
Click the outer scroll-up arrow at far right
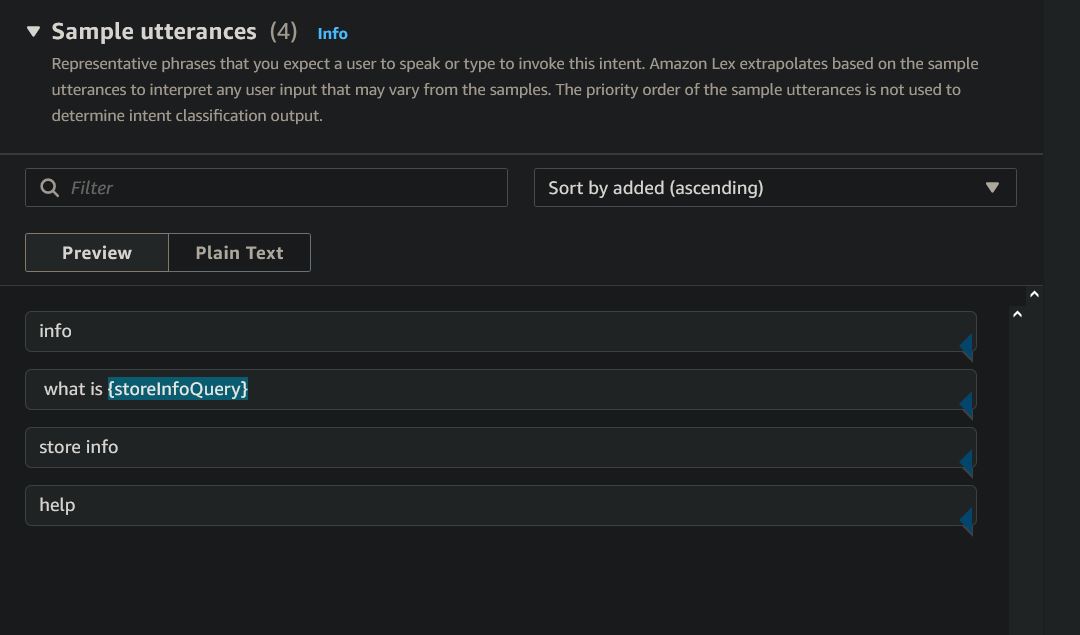1034,294
